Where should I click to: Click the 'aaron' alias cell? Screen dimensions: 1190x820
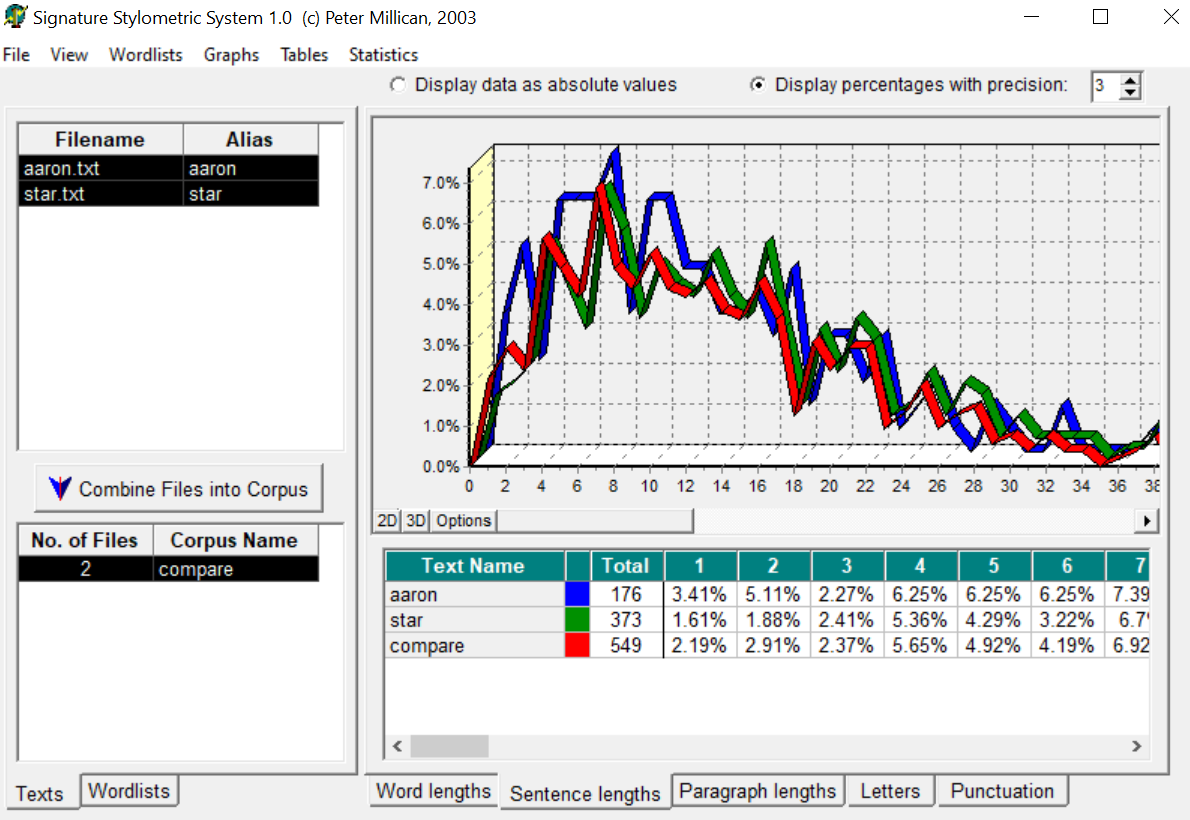(x=251, y=169)
